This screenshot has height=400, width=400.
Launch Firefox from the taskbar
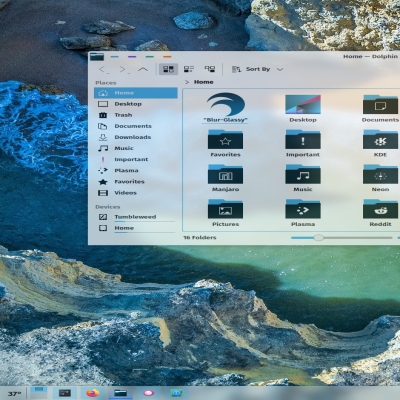[x=92, y=393]
